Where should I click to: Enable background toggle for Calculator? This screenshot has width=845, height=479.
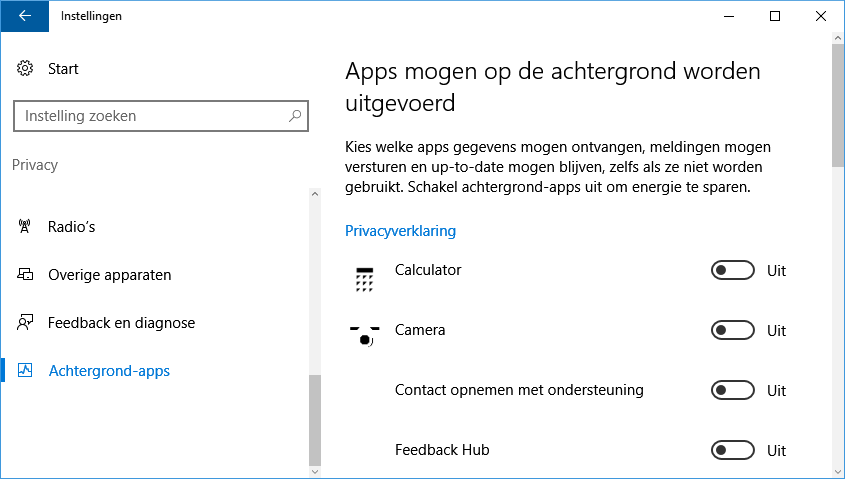pyautogui.click(x=732, y=271)
